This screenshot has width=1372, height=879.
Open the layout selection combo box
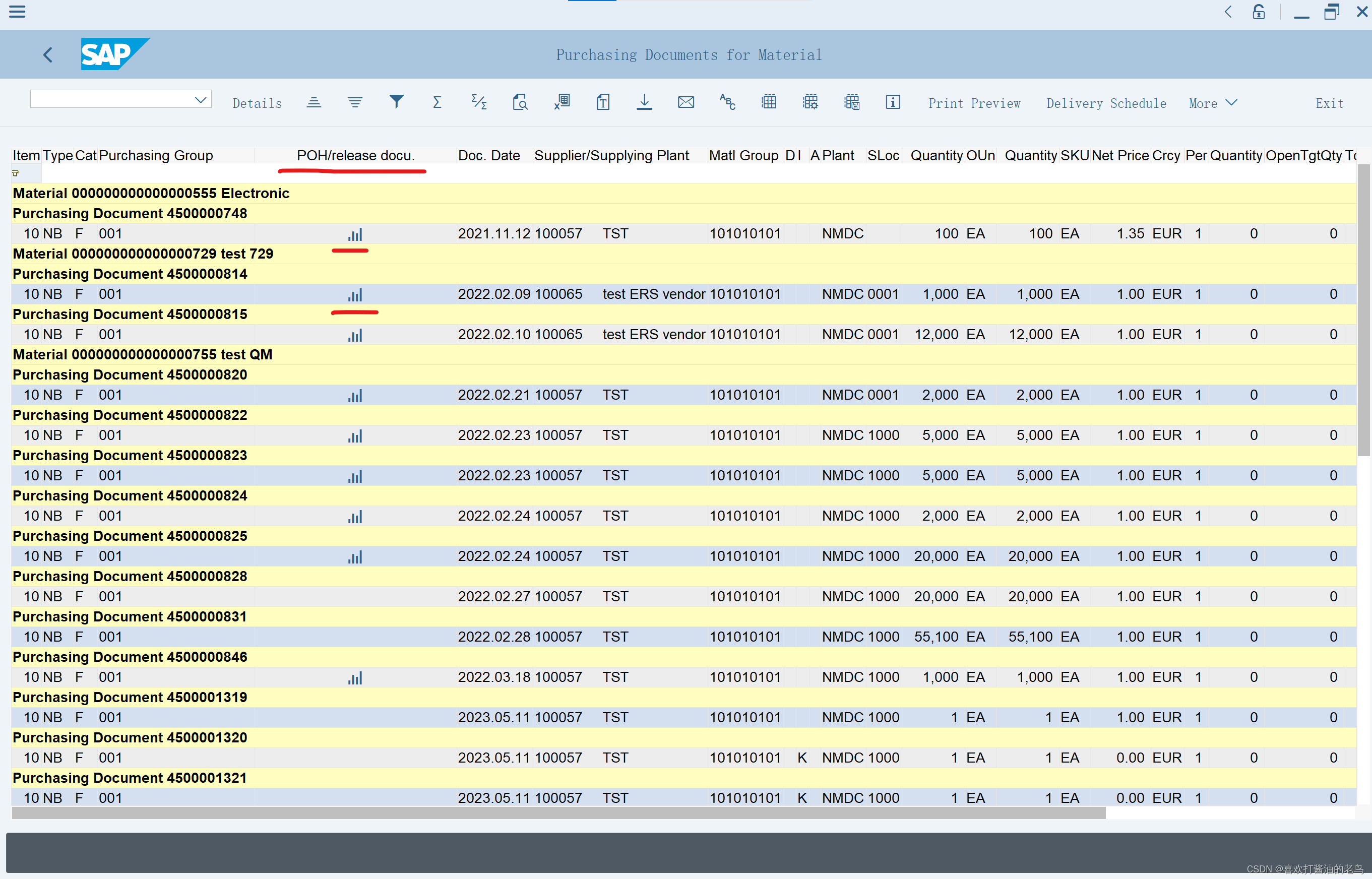point(120,98)
